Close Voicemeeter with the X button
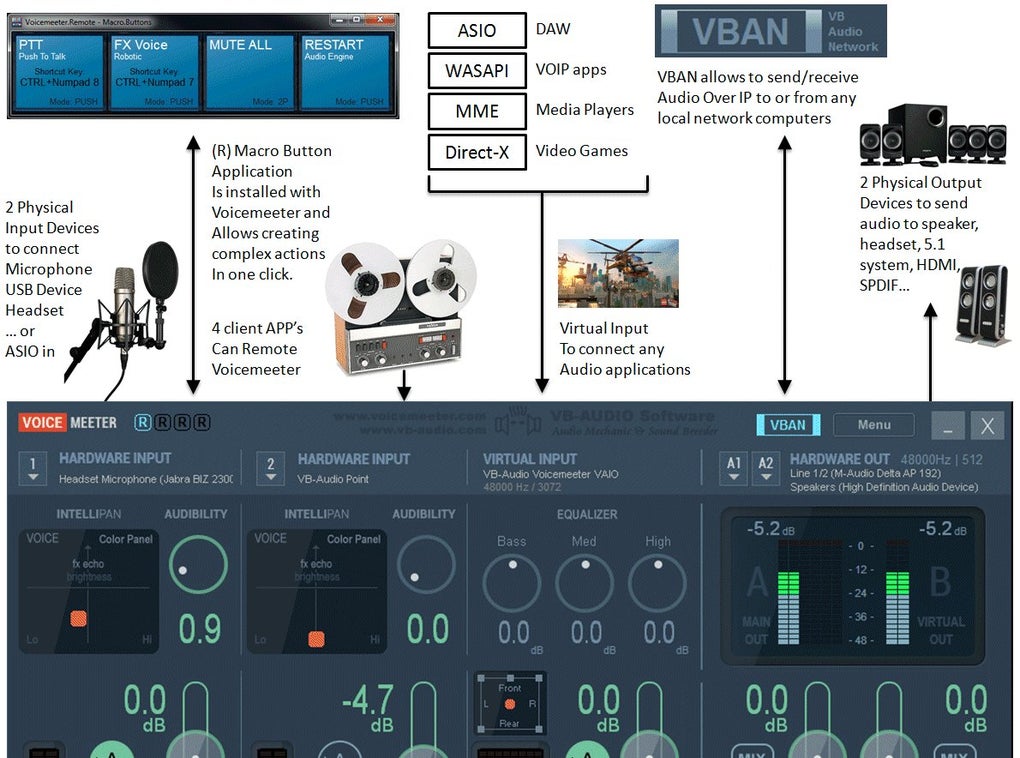 tap(987, 426)
